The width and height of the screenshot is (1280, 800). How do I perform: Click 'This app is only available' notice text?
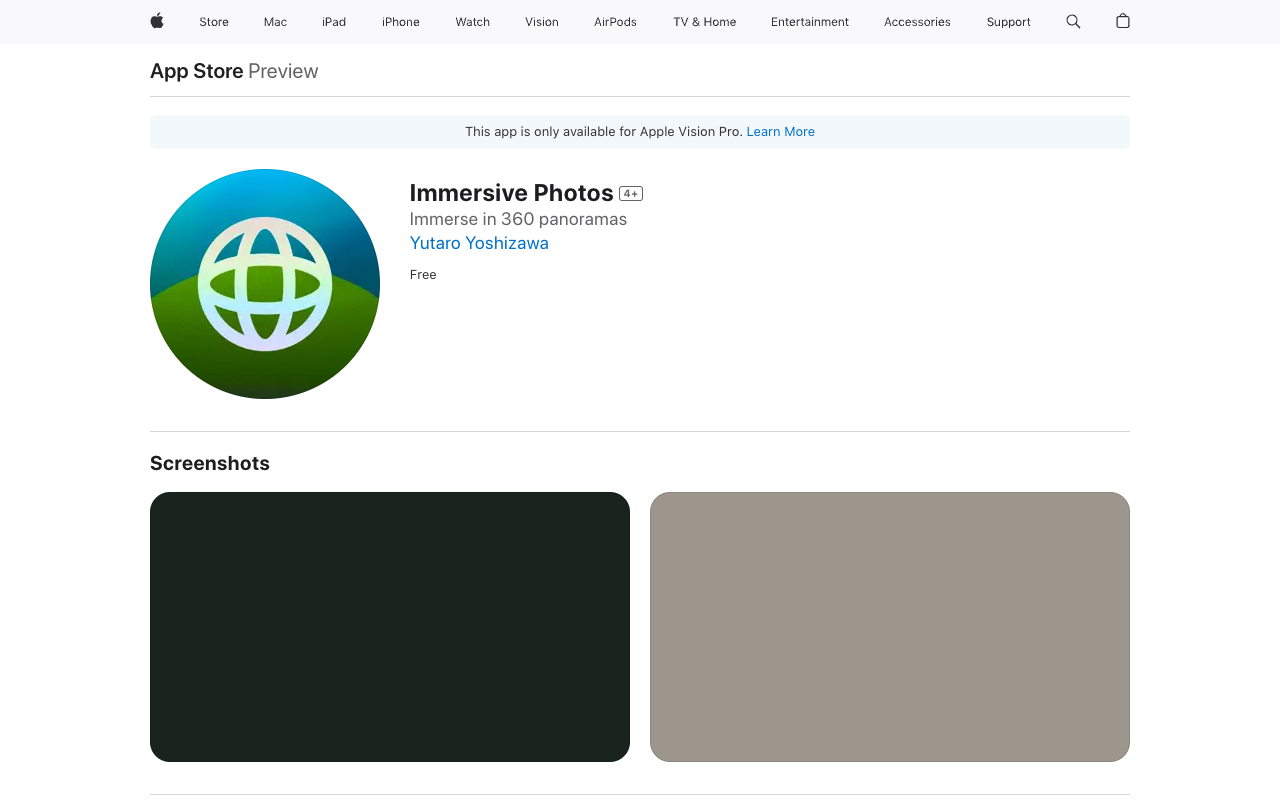pos(604,132)
